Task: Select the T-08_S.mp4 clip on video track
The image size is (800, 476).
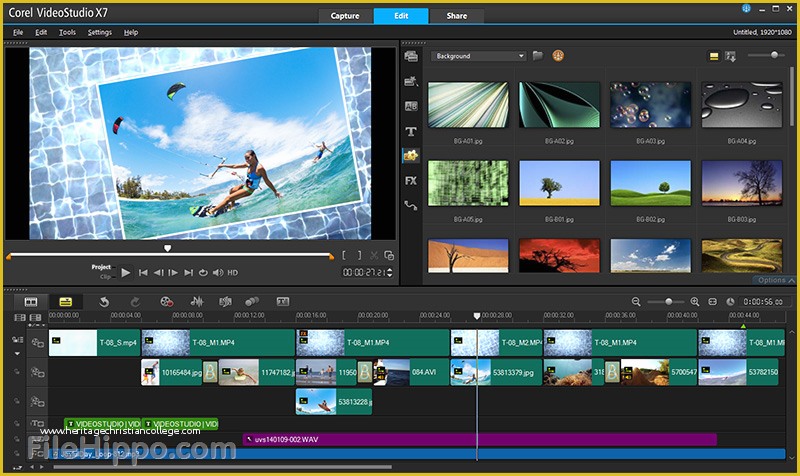Action: click(x=94, y=343)
